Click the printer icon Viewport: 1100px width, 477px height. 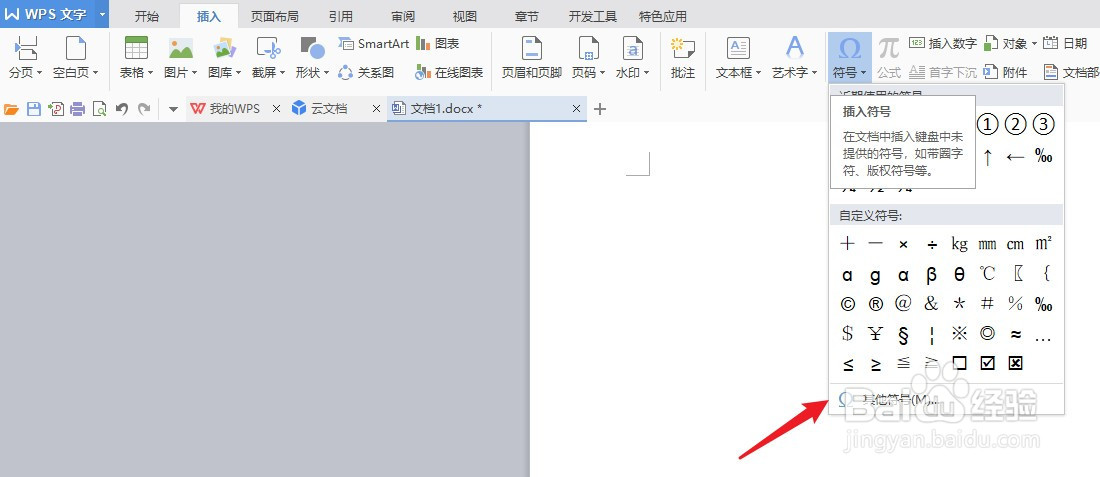point(77,109)
